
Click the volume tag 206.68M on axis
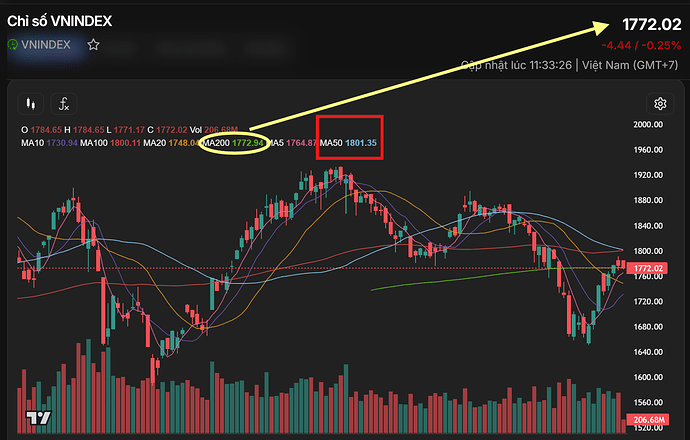(x=647, y=419)
